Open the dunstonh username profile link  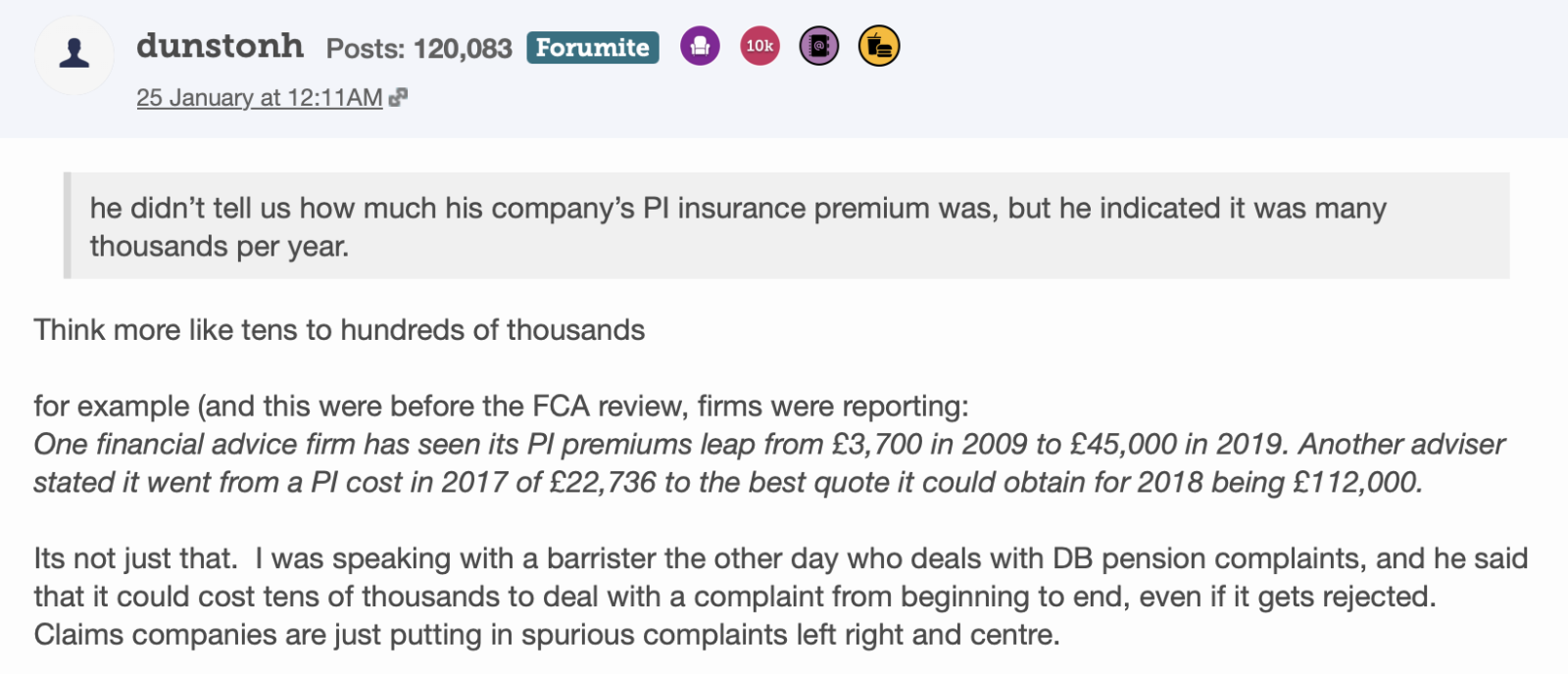coord(220,46)
